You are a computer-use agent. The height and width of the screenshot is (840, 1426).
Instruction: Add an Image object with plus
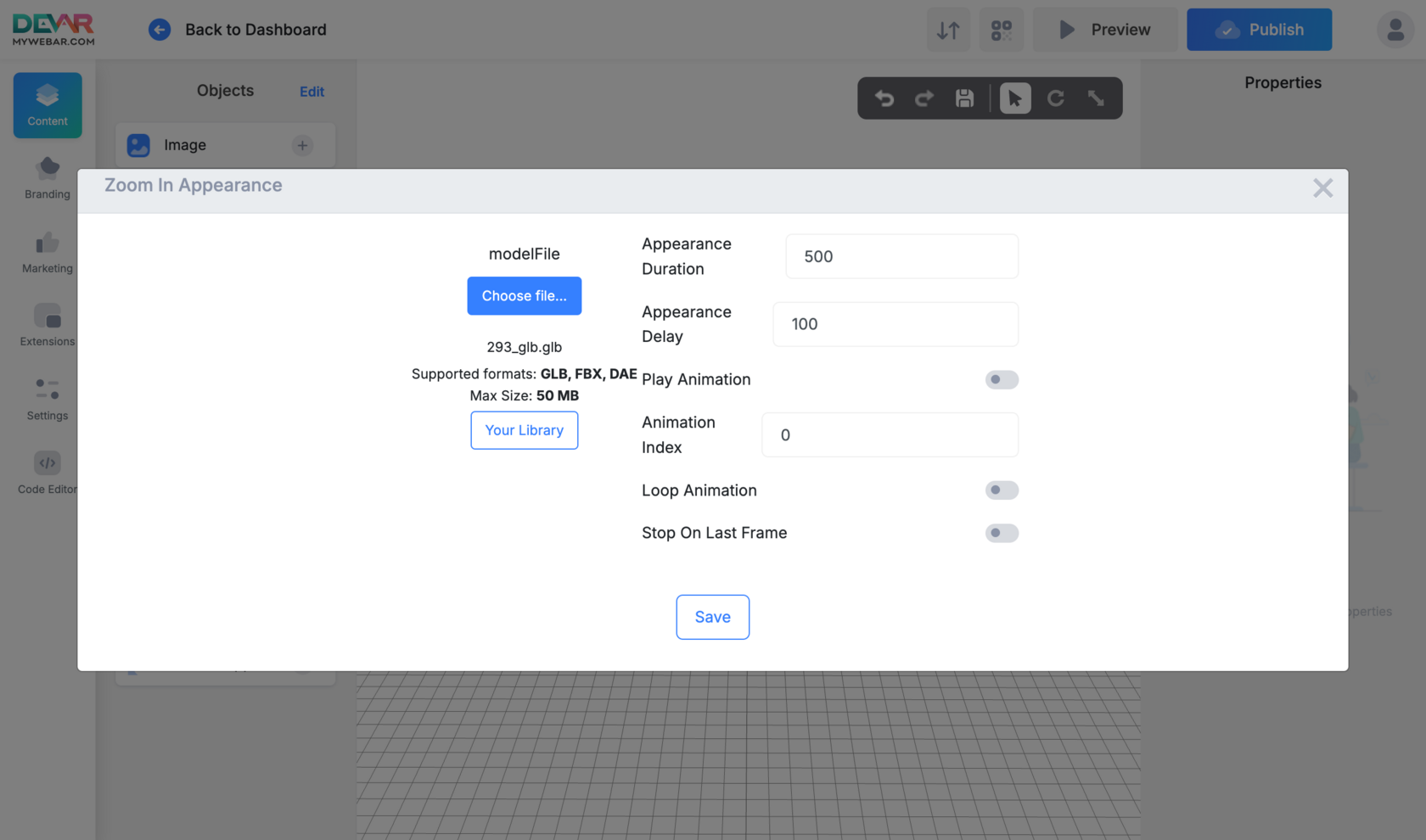tap(302, 145)
